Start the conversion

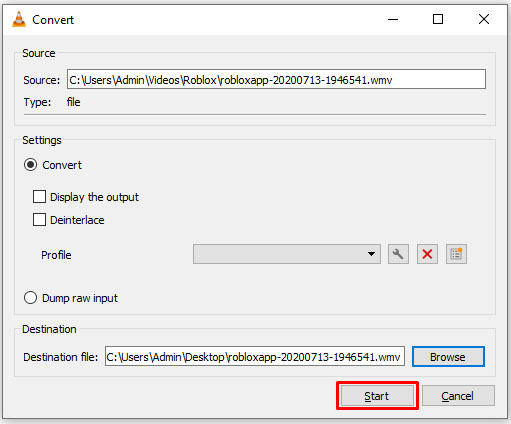click(377, 396)
